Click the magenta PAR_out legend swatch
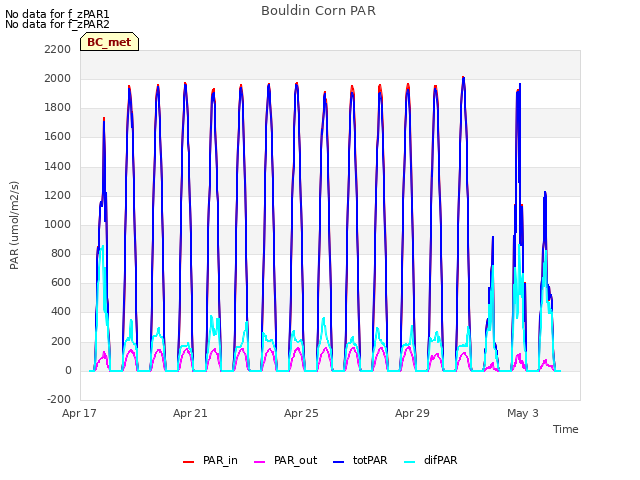 260,462
